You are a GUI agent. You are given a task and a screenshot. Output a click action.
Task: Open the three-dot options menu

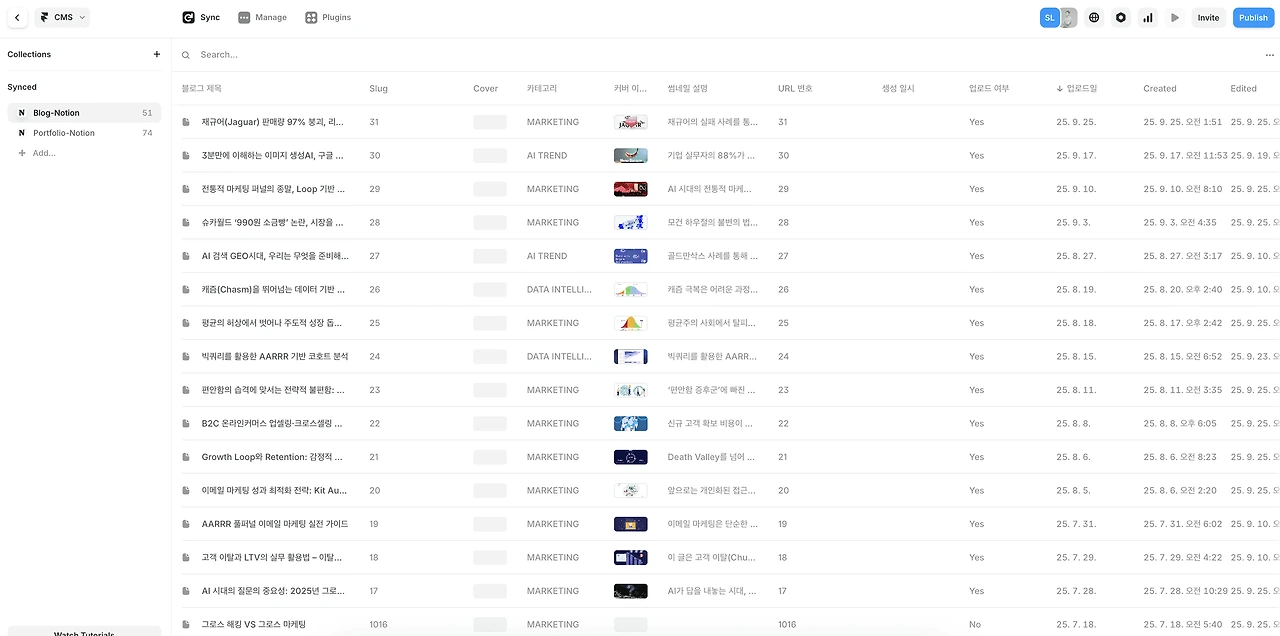coord(1270,54)
